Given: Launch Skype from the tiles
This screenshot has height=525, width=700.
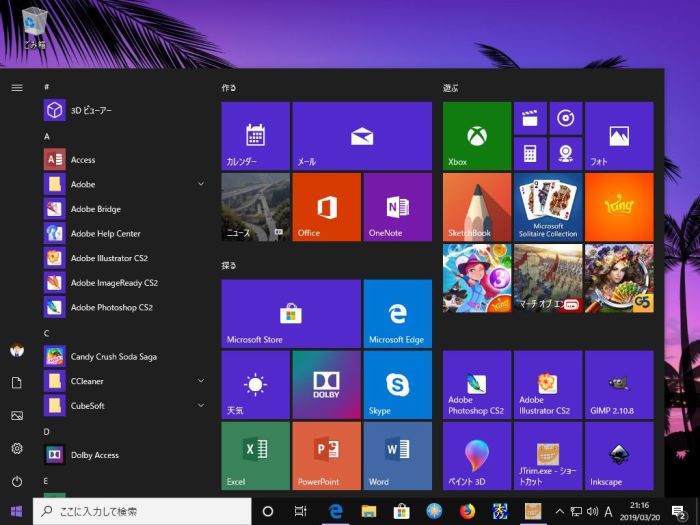Looking at the screenshot, I should click(x=397, y=384).
